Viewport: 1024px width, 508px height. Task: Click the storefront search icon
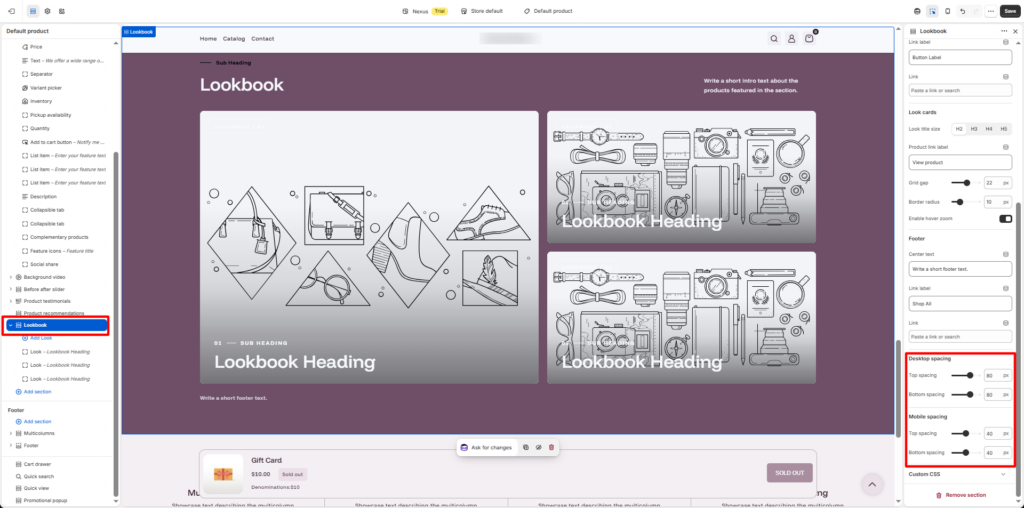[774, 39]
